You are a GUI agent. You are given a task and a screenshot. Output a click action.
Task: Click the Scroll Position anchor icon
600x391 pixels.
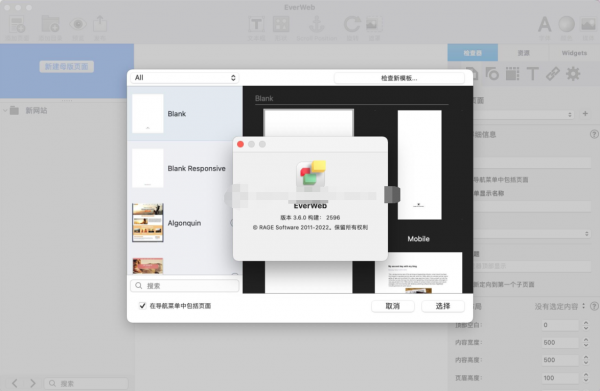(x=316, y=24)
